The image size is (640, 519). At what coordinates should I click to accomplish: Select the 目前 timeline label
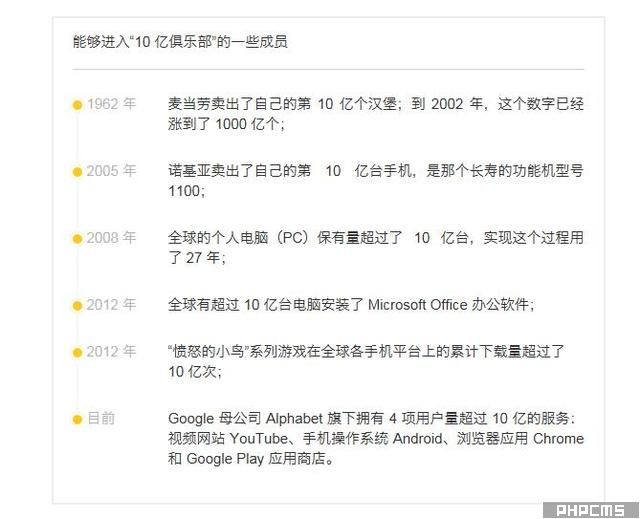pyautogui.click(x=101, y=418)
